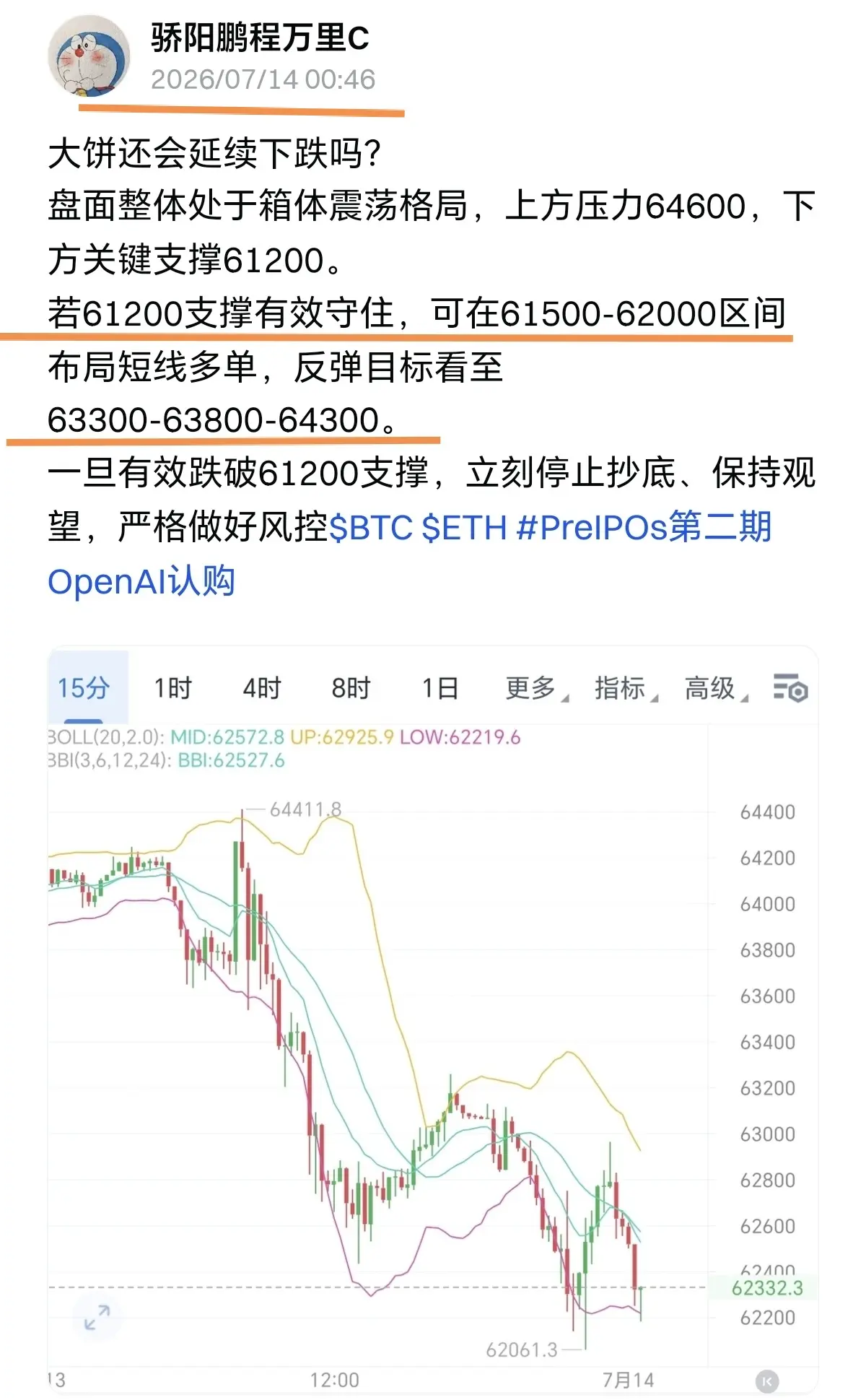Viewport: 866px width, 1400px height.
Task: Choose the 8时 interval tab
Action: [x=351, y=687]
